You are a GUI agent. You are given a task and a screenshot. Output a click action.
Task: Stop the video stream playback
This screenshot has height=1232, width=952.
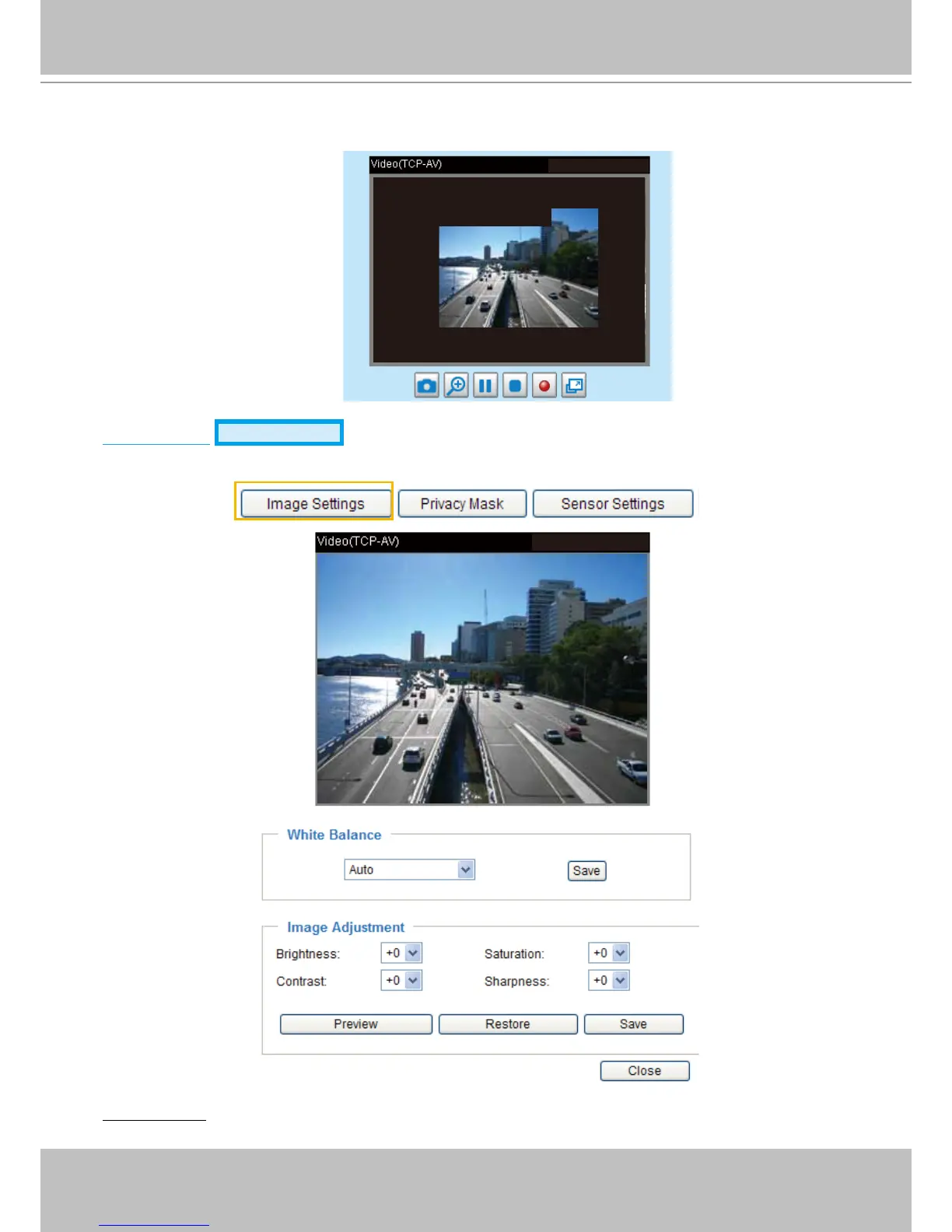coord(515,386)
